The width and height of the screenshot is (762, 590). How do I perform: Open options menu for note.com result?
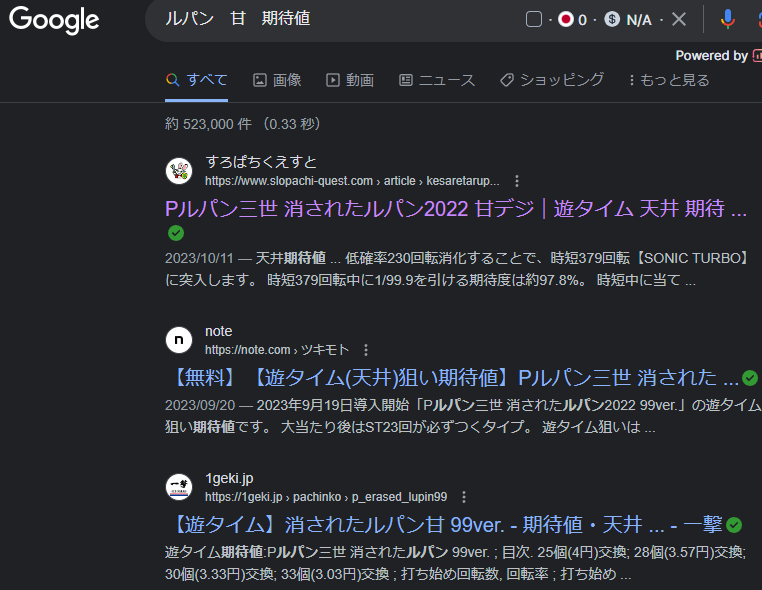click(x=366, y=350)
